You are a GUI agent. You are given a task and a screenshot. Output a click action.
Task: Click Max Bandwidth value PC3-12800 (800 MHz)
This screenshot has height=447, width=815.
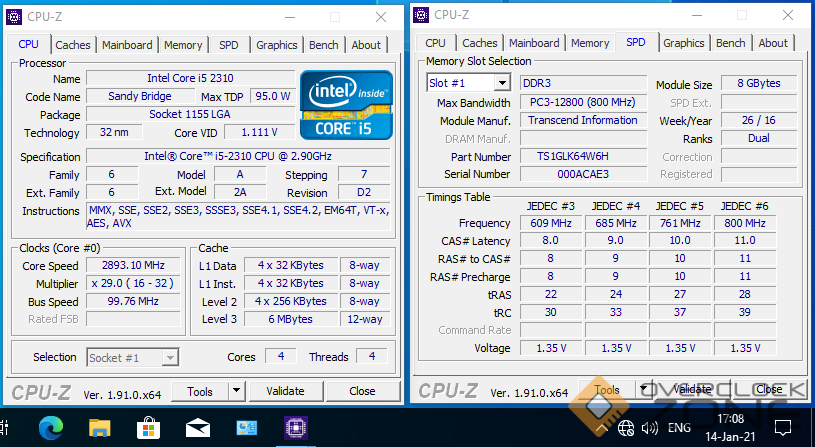(x=583, y=102)
